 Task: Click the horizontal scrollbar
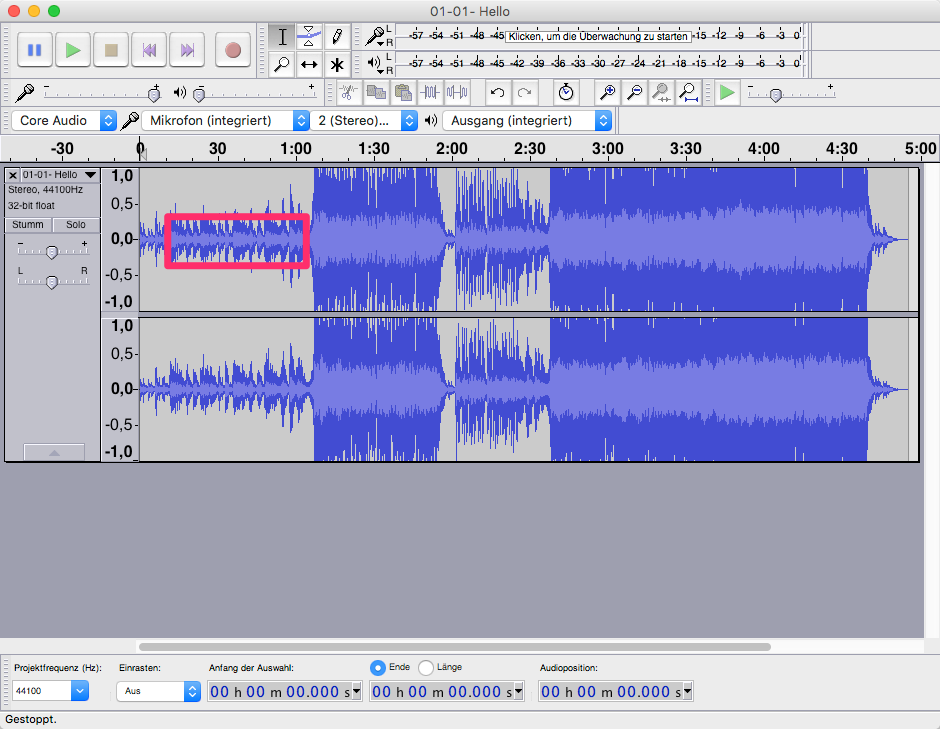454,647
